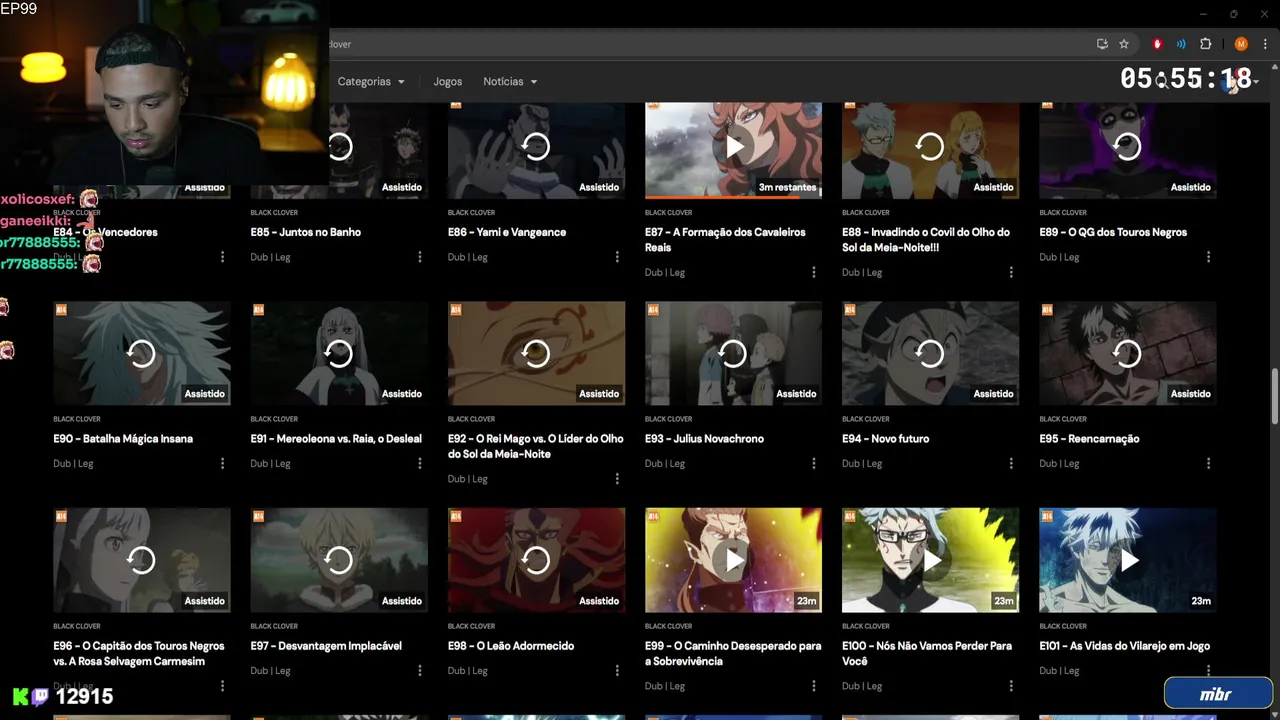1280x720 pixels.
Task: Click BLACK CLOVER label above E99 title
Action: pos(668,626)
